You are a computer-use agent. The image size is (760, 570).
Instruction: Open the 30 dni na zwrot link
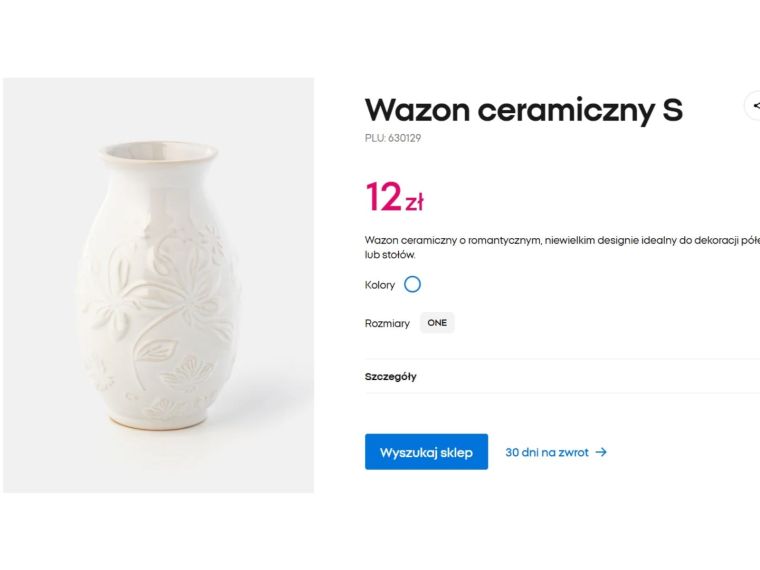pos(546,452)
